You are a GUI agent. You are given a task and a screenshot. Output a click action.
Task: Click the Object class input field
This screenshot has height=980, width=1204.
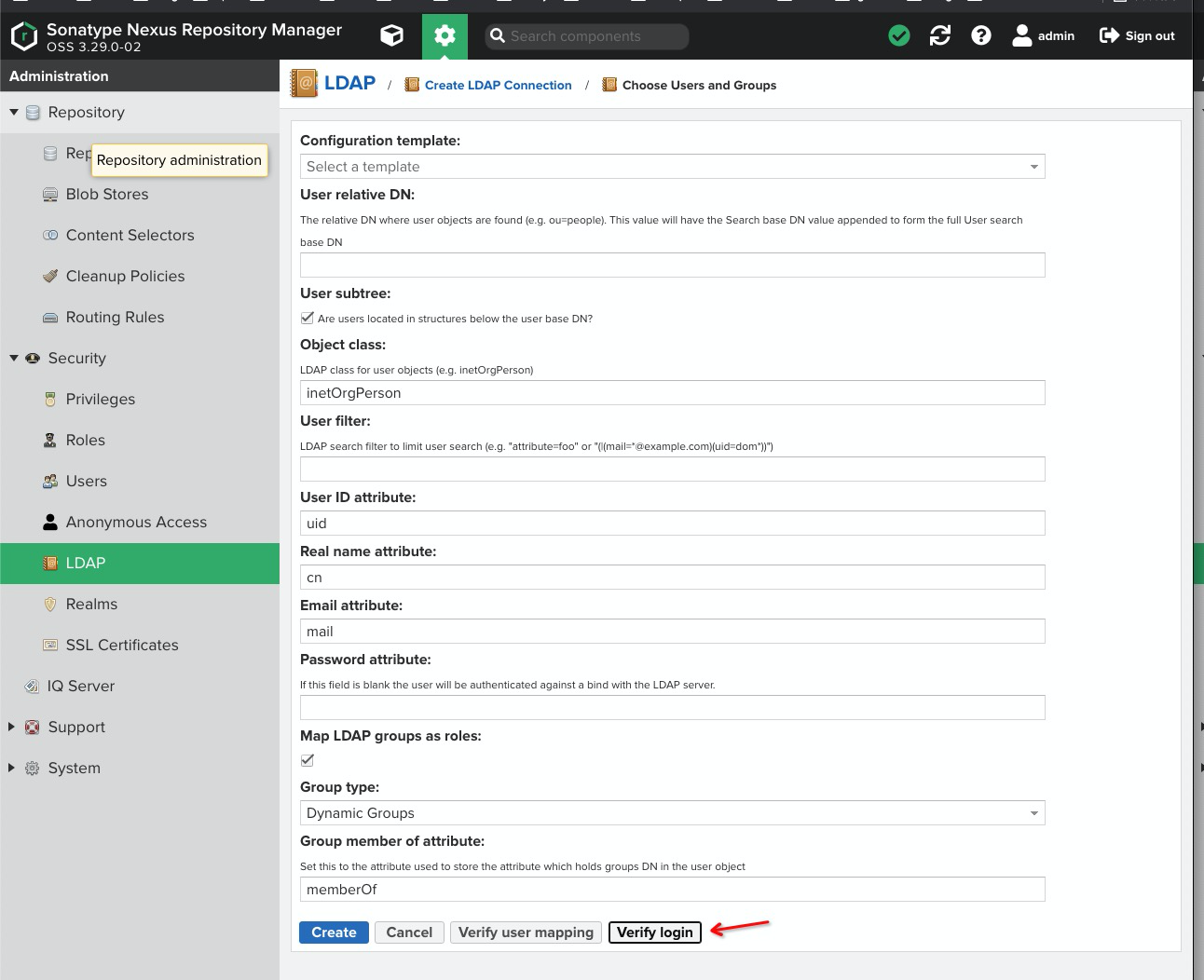(673, 393)
